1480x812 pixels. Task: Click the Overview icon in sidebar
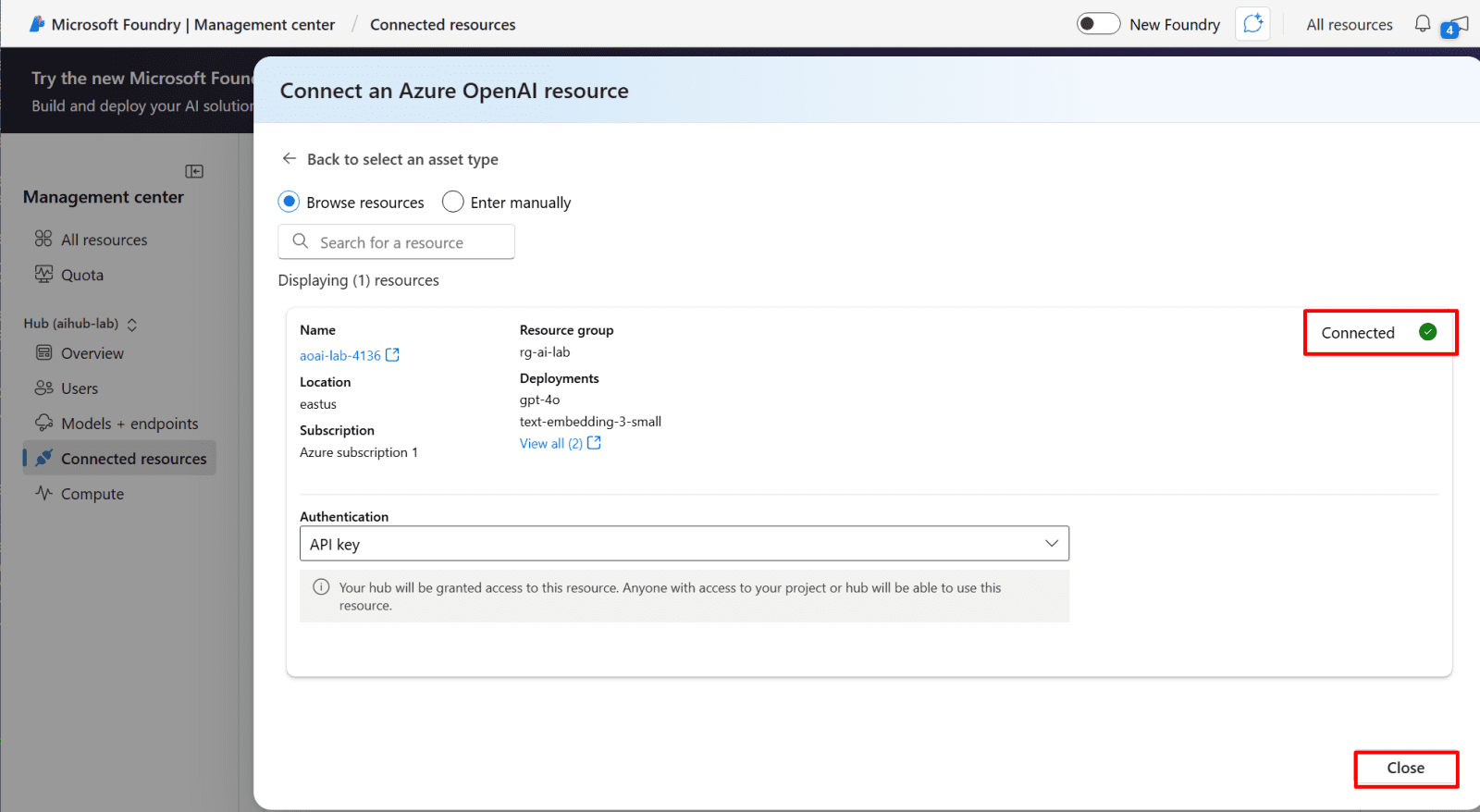click(43, 352)
